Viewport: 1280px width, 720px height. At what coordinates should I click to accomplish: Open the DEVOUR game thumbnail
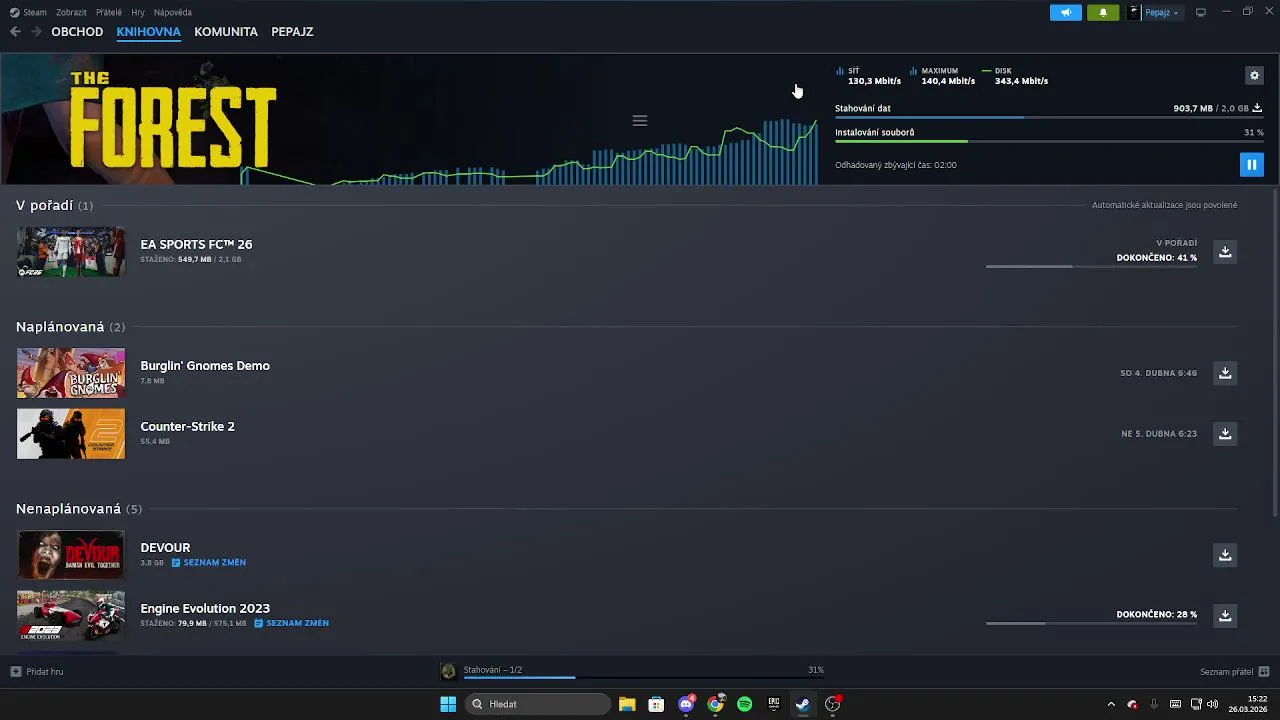(71, 555)
